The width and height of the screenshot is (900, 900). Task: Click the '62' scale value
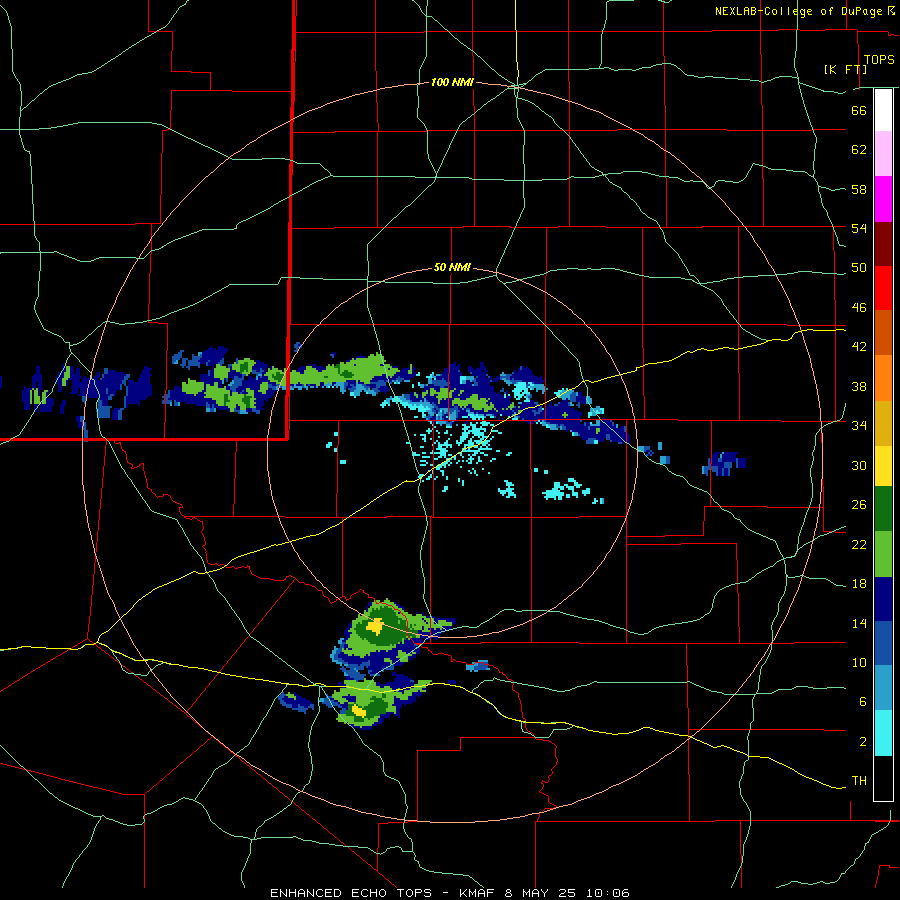(x=859, y=150)
